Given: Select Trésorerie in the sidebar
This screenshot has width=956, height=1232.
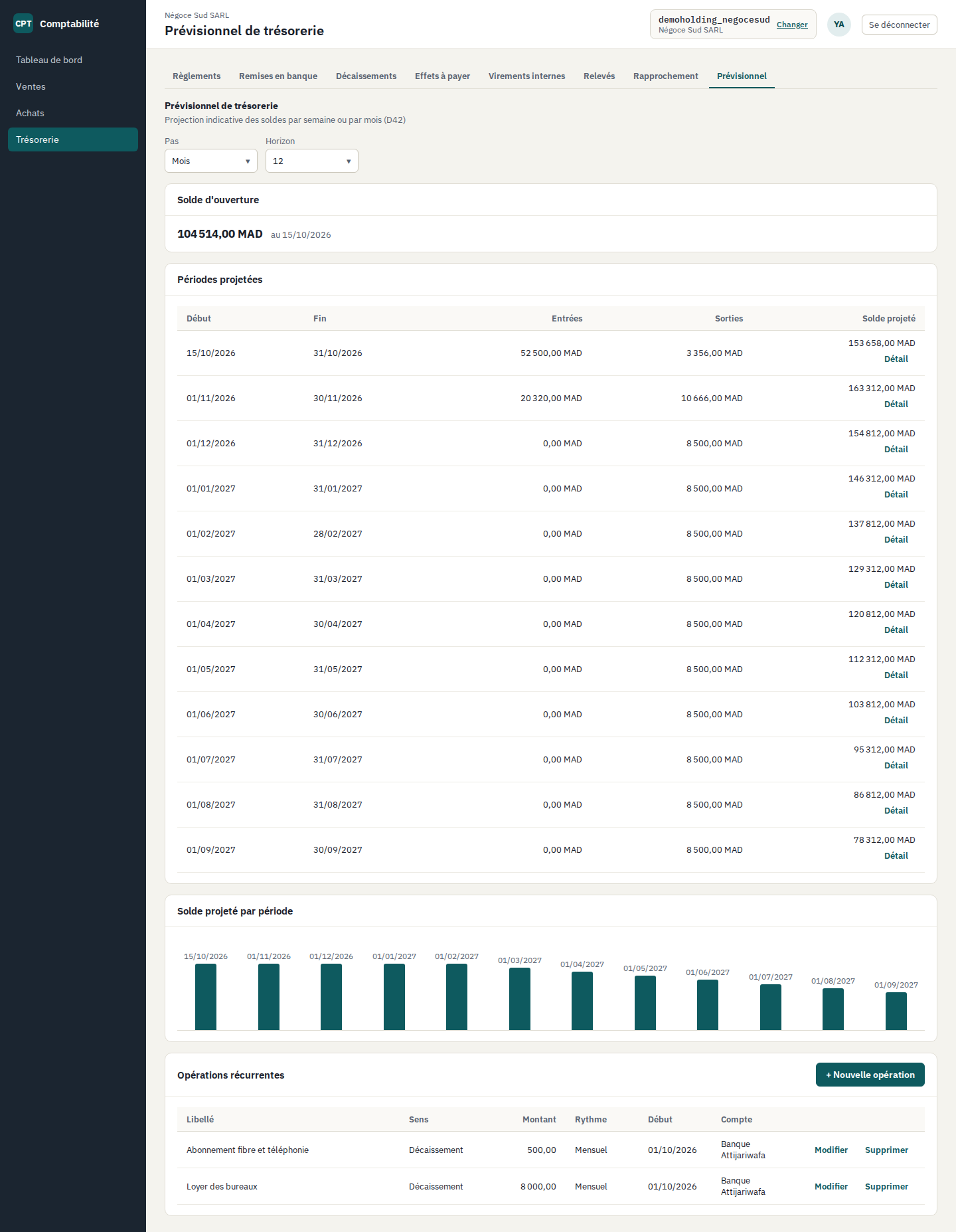Looking at the screenshot, I should 73,139.
